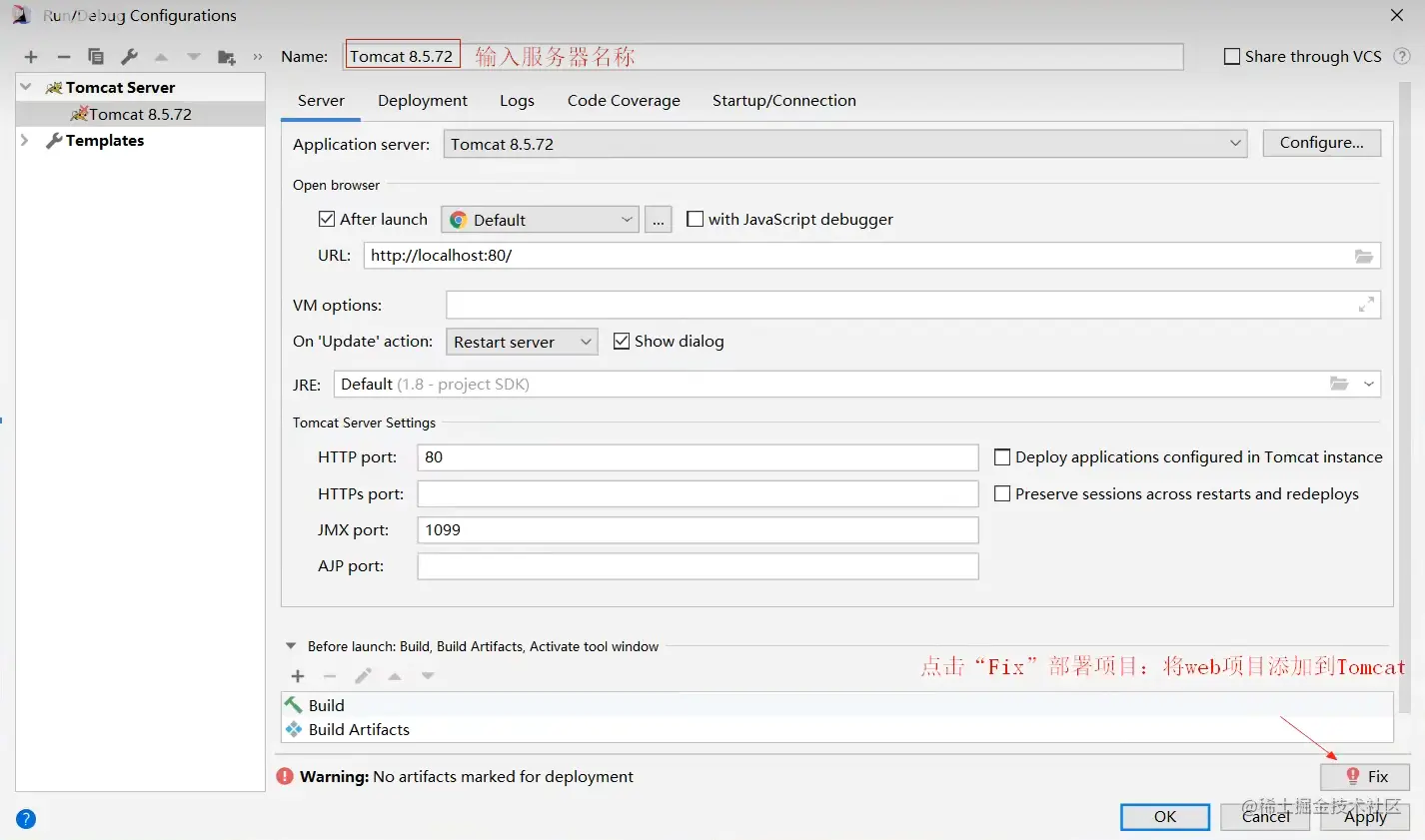Select Build Artifacts in before-launch list

point(837,729)
